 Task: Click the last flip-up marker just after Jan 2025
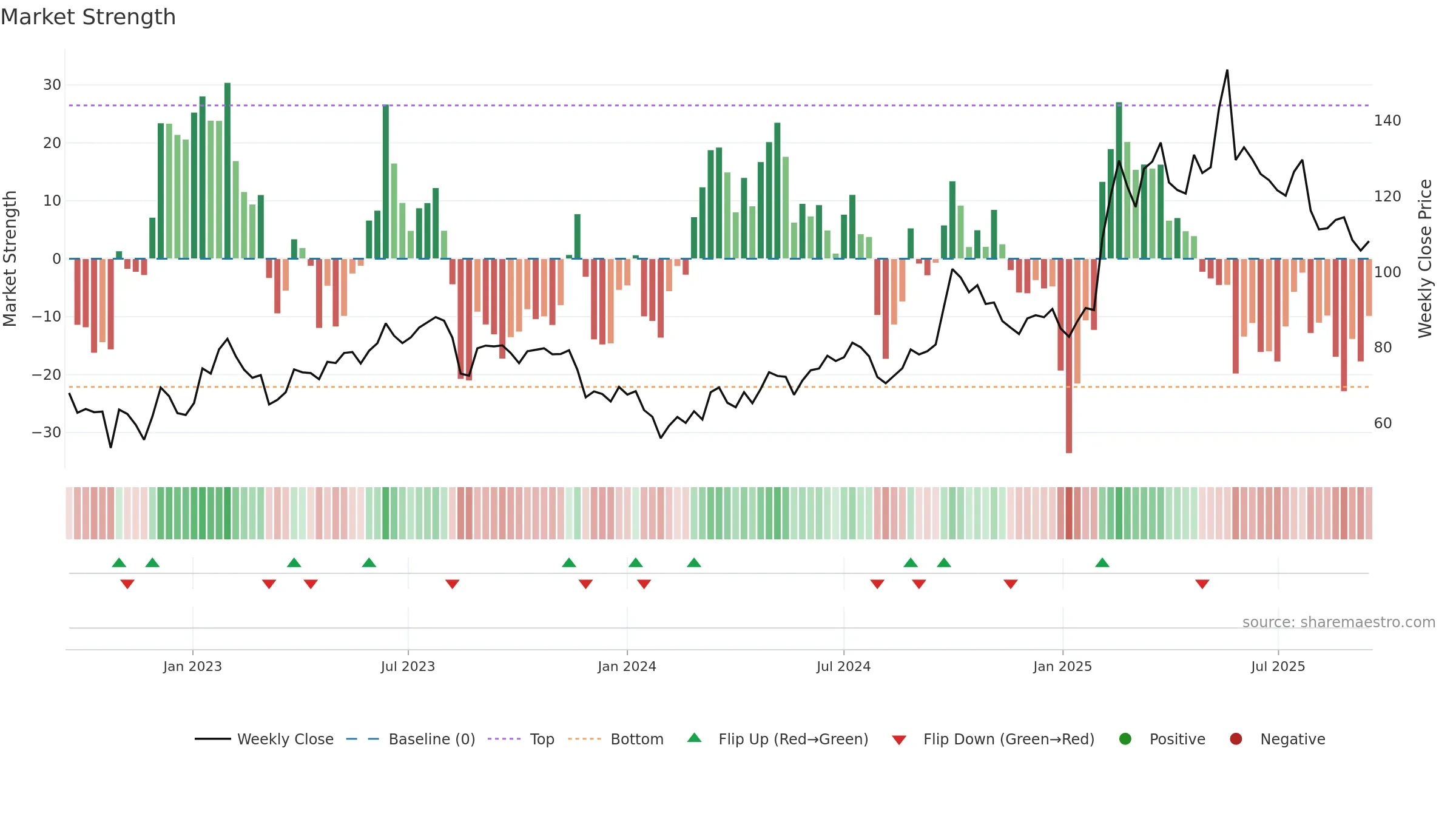click(x=1102, y=562)
